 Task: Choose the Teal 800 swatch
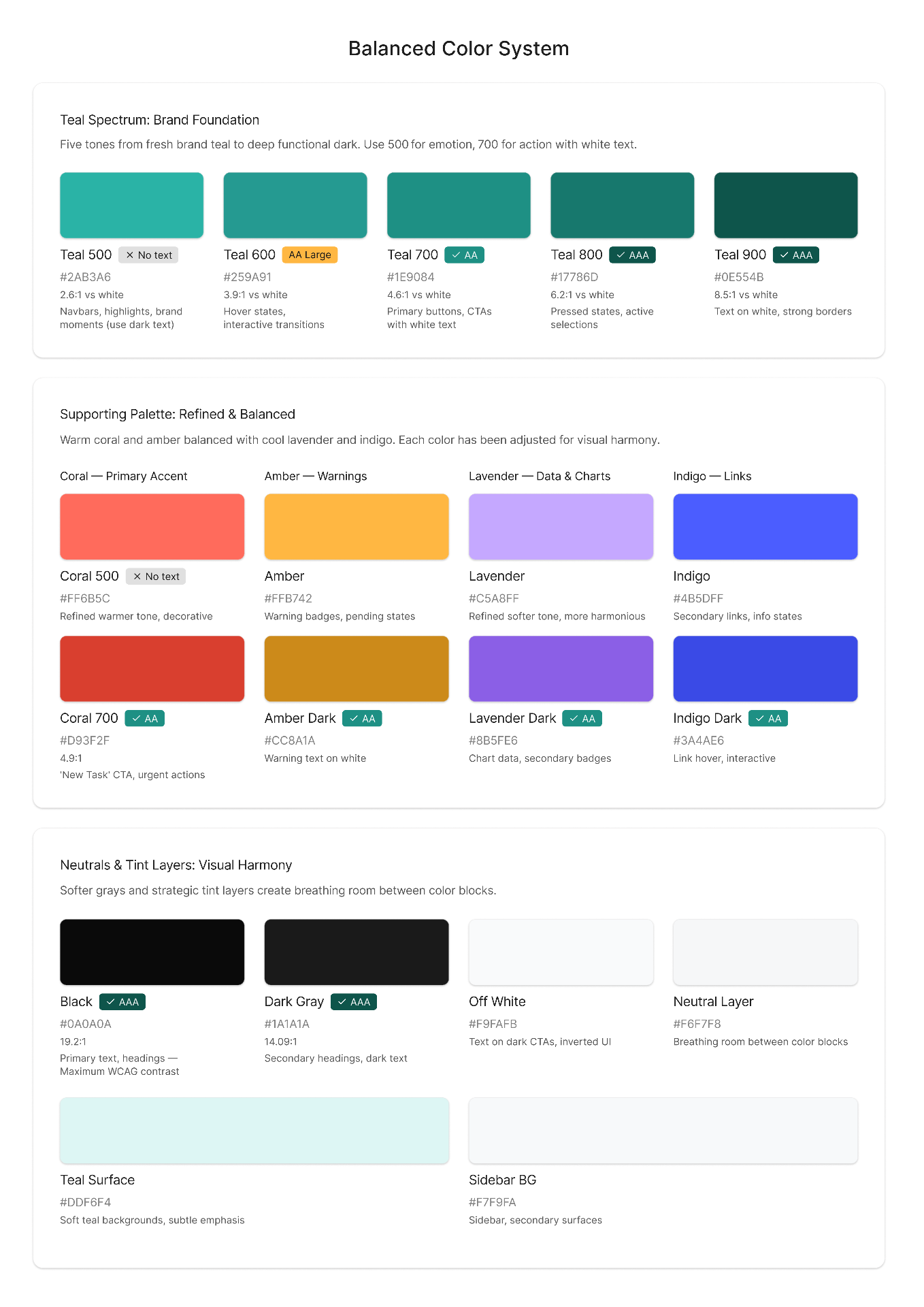(623, 205)
